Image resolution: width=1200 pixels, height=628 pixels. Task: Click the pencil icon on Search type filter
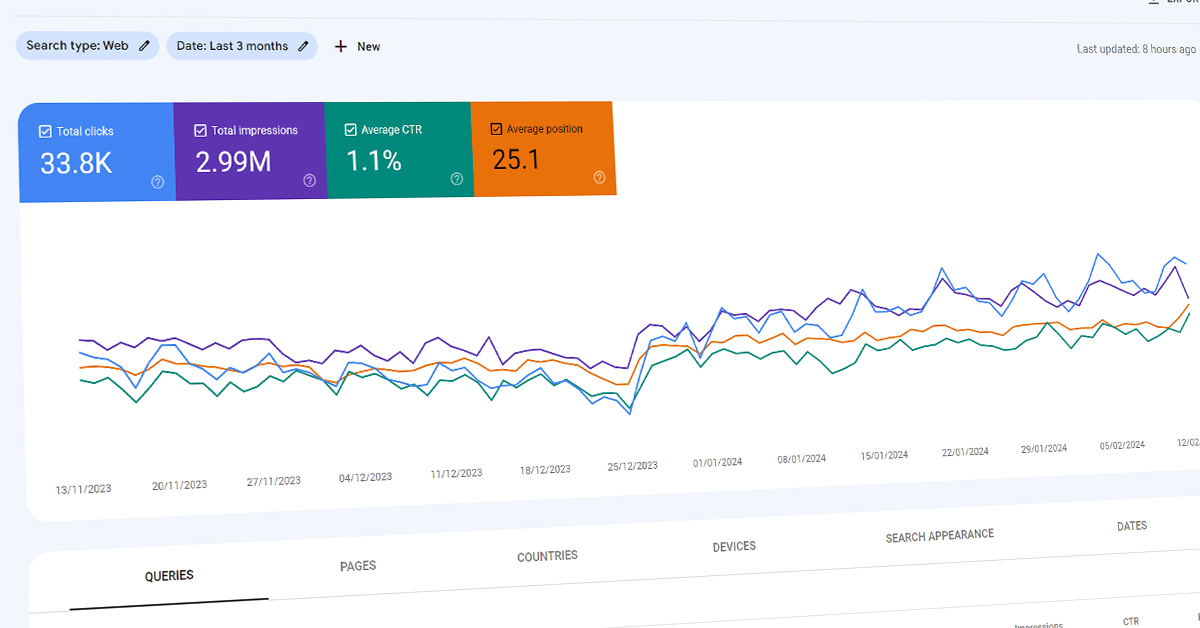[145, 46]
